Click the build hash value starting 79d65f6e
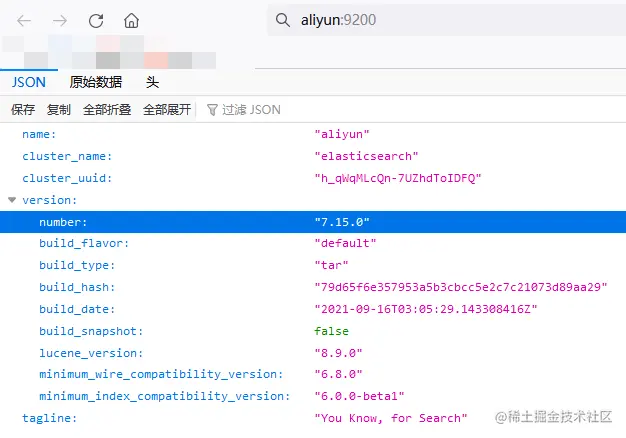Screen dimensions: 626x438 coord(461,287)
